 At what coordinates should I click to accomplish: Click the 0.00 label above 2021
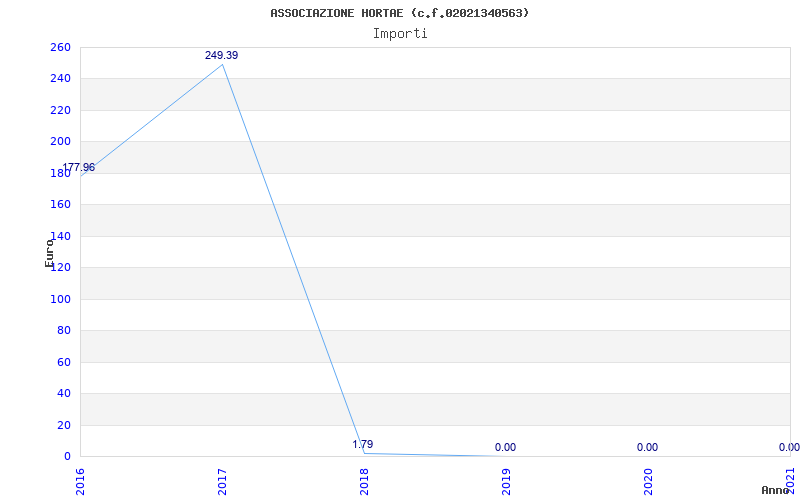pos(789,447)
